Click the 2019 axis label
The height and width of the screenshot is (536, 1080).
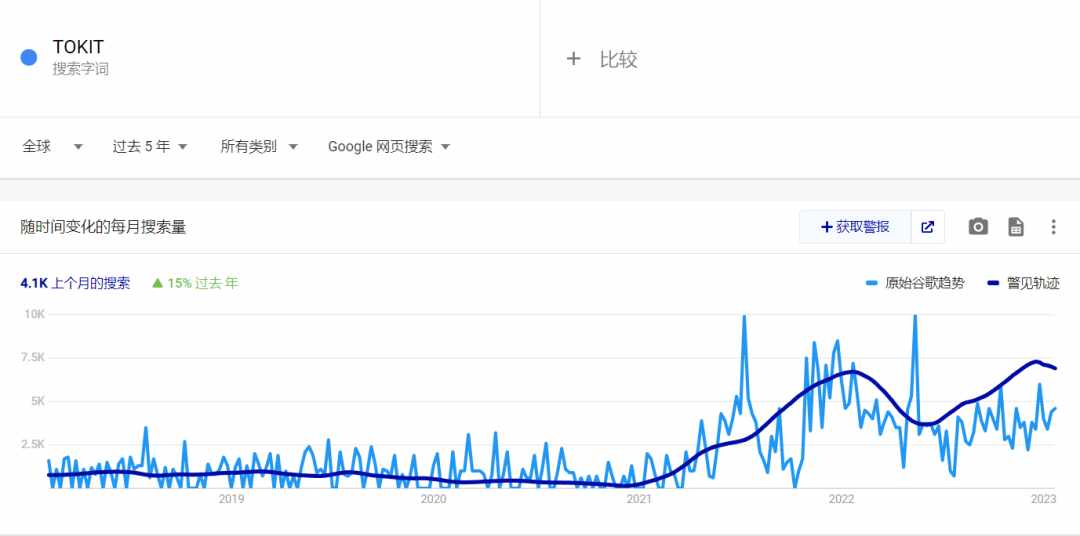point(231,499)
